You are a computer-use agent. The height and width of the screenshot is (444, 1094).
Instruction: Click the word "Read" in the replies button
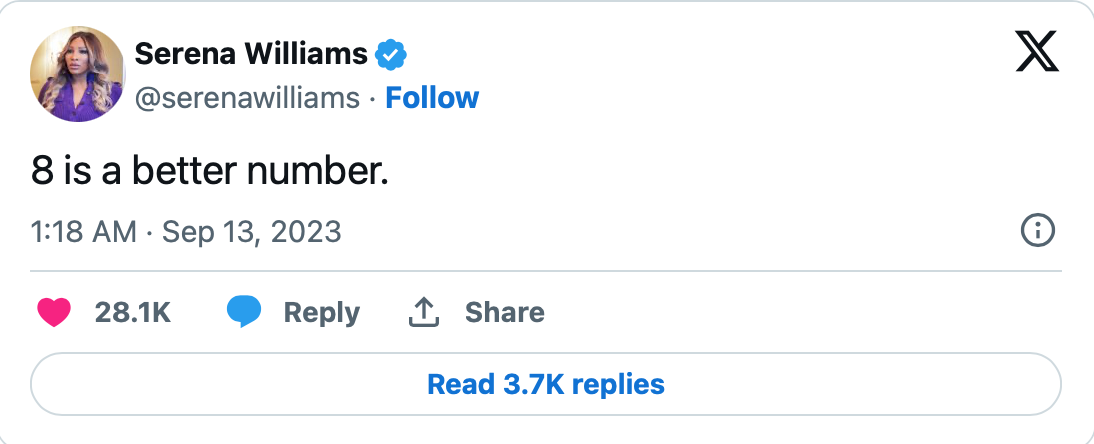[456, 384]
